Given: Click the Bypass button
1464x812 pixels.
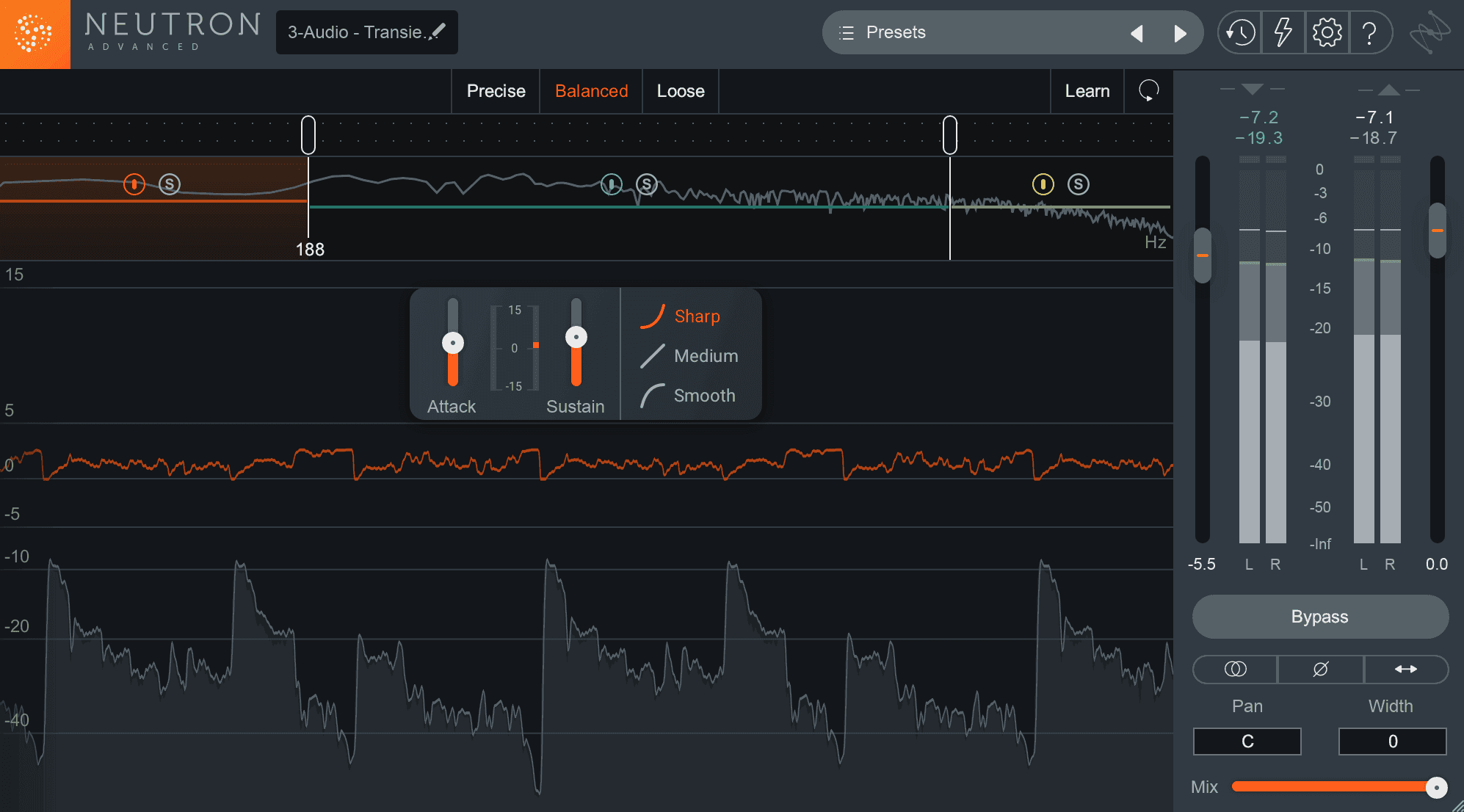Looking at the screenshot, I should [1320, 617].
